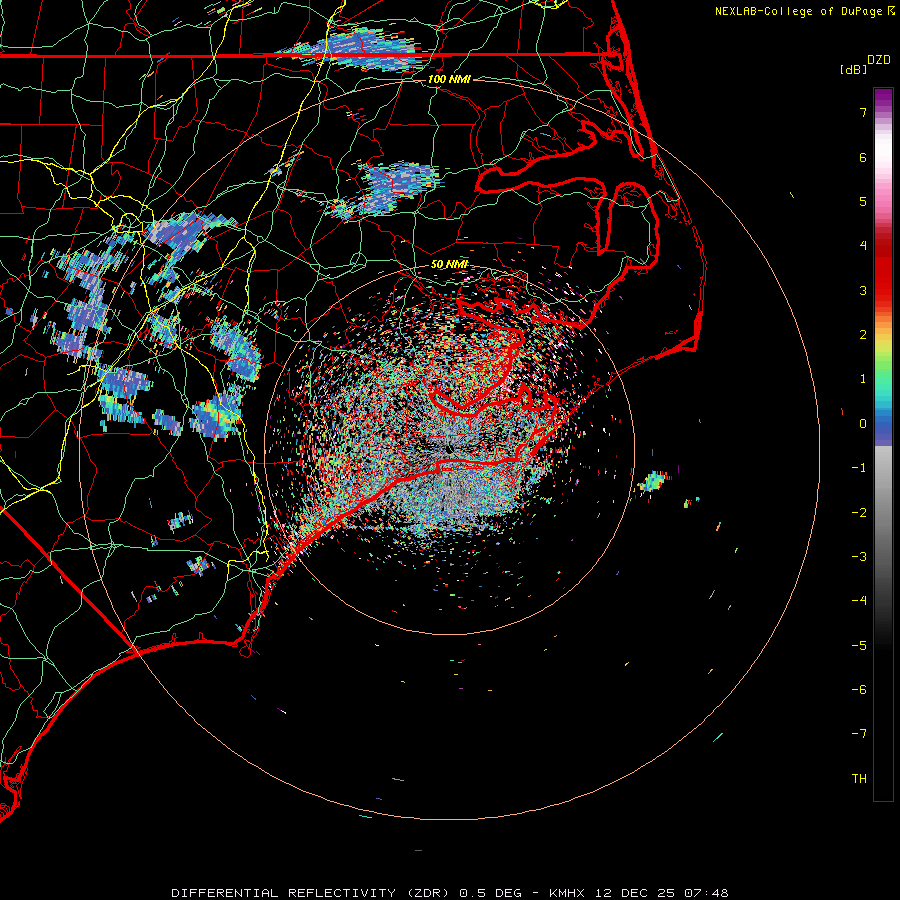Click the color scale value 6
Image resolution: width=900 pixels, height=900 pixels.
click(x=863, y=157)
